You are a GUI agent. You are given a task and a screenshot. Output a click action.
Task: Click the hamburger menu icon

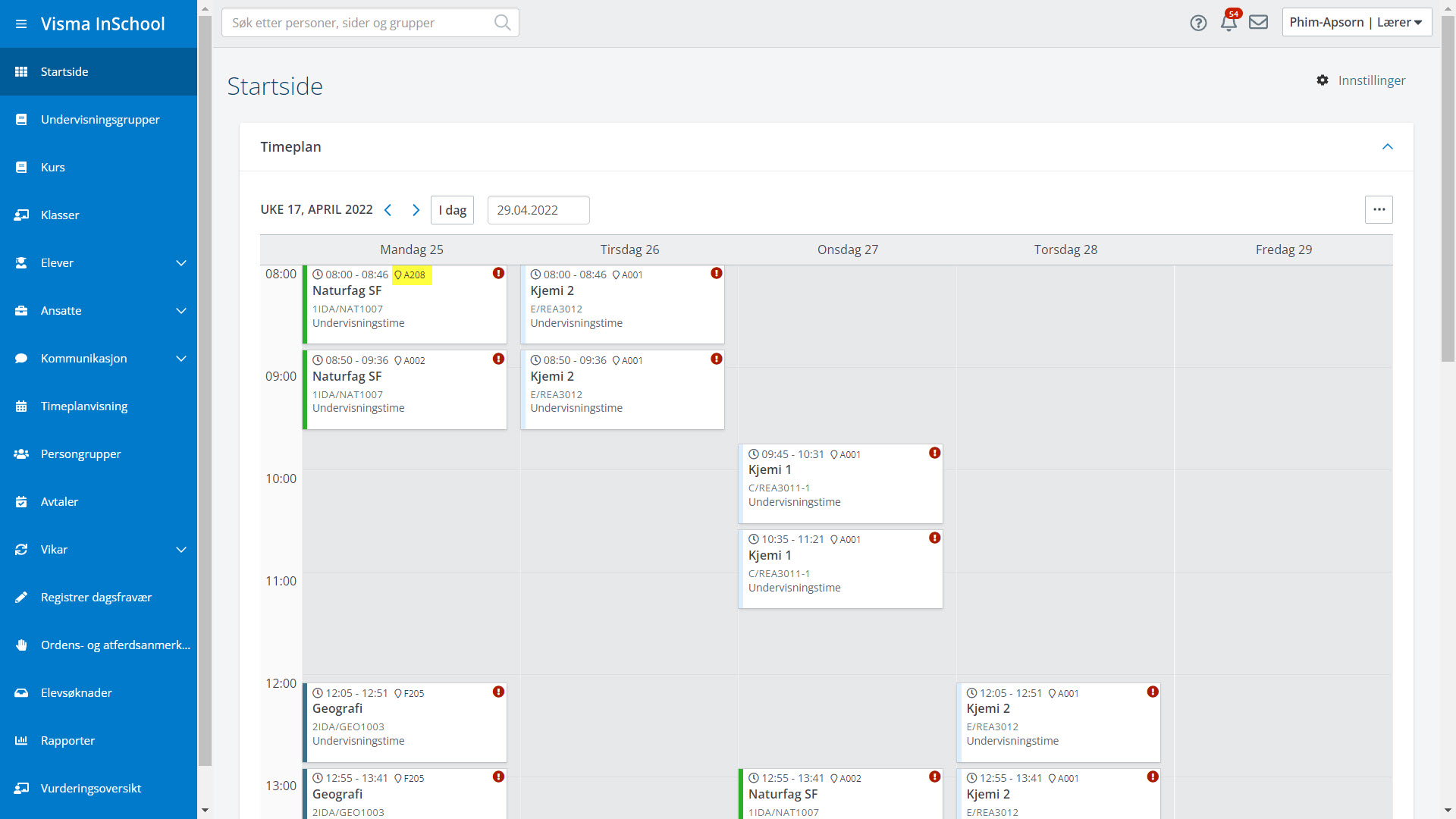coord(21,24)
